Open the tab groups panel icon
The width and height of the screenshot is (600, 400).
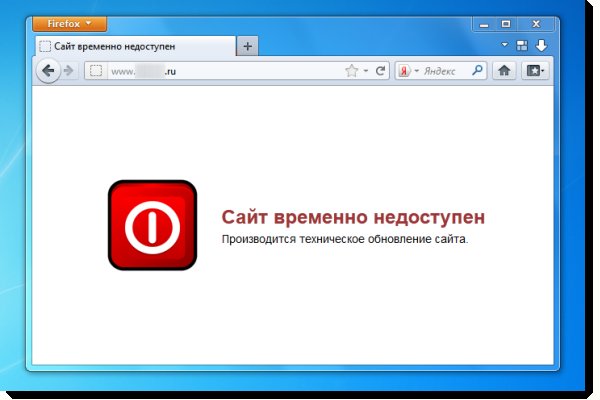522,46
